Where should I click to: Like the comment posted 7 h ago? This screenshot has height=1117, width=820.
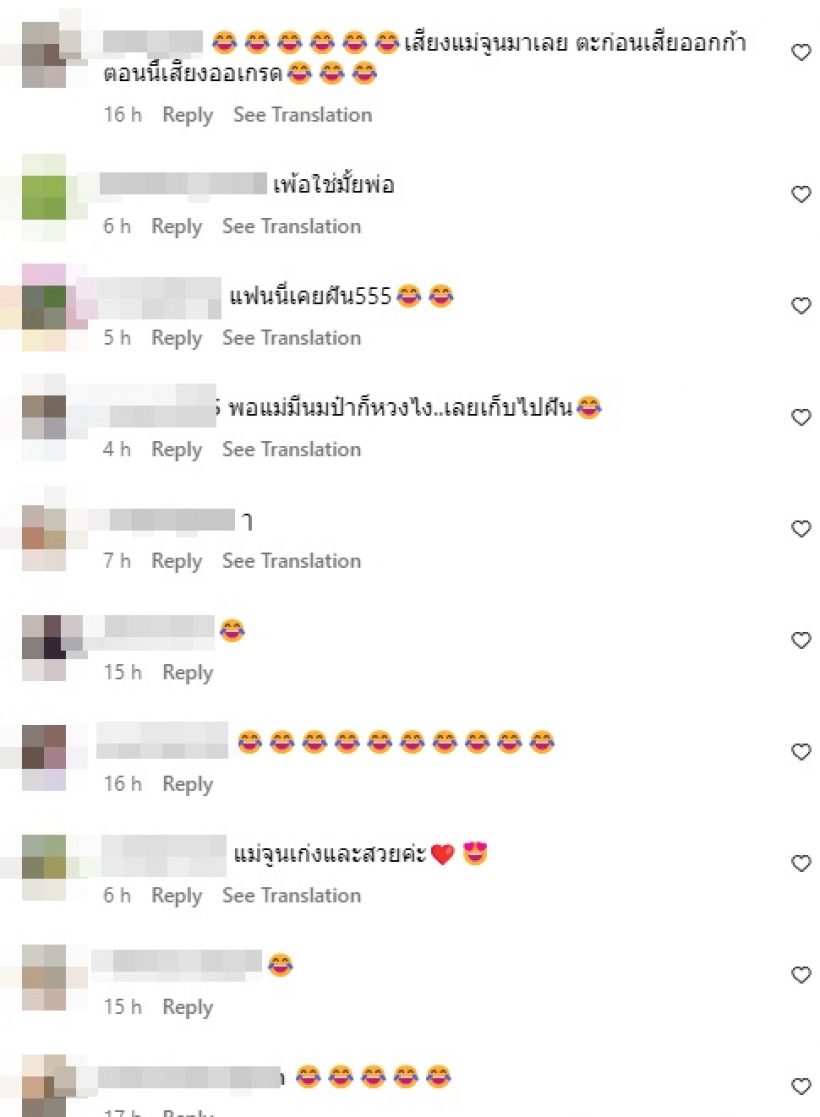tap(801, 529)
